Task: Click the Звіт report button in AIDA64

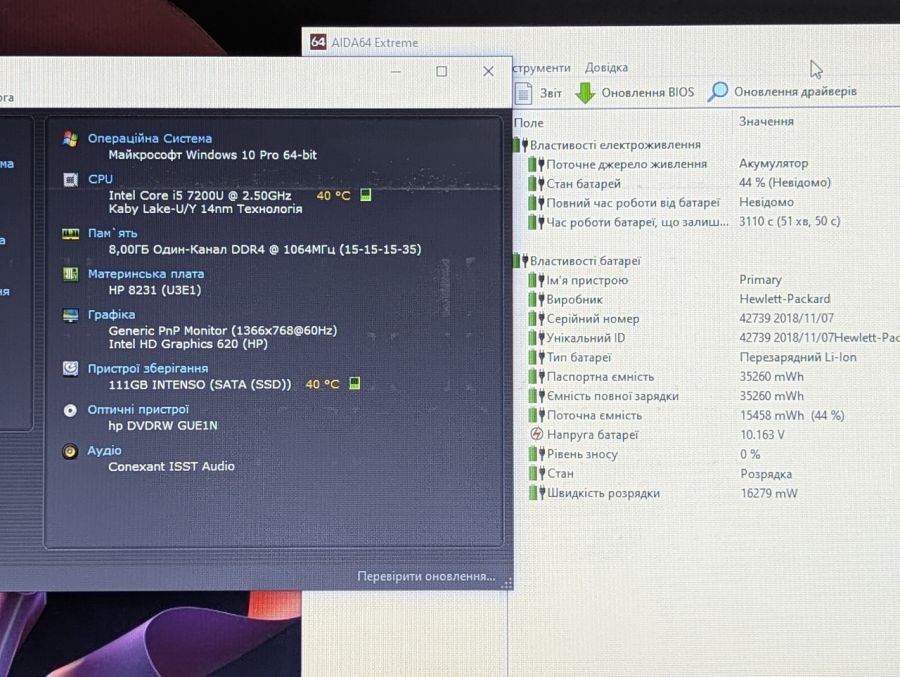Action: 538,93
